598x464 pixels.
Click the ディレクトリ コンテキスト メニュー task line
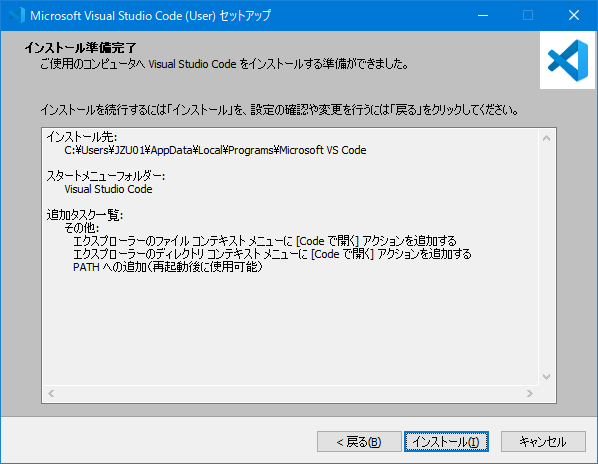click(272, 254)
